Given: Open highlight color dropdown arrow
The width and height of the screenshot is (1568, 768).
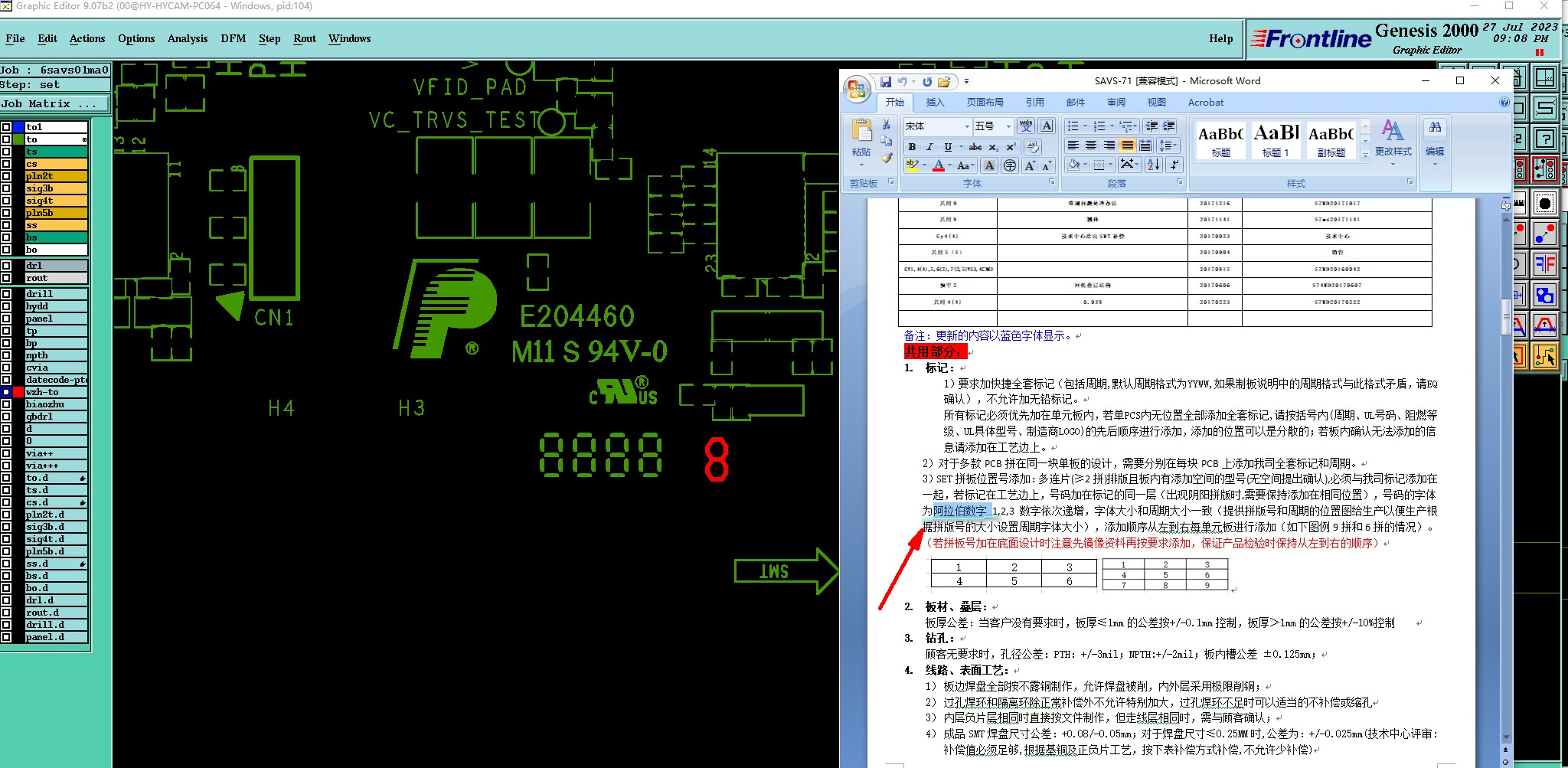Looking at the screenshot, I should [x=924, y=165].
